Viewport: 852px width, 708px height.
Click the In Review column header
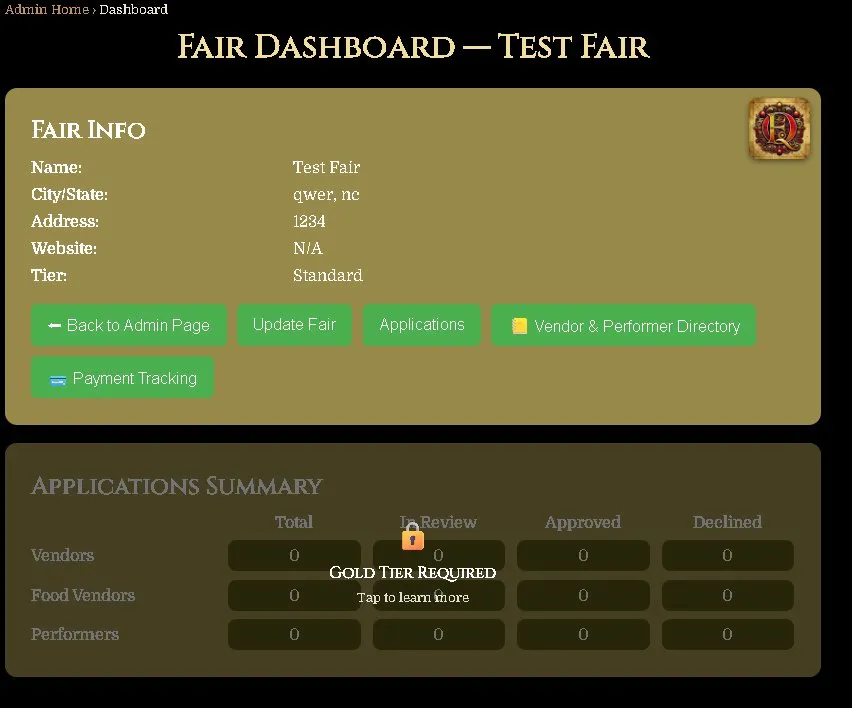click(x=438, y=522)
